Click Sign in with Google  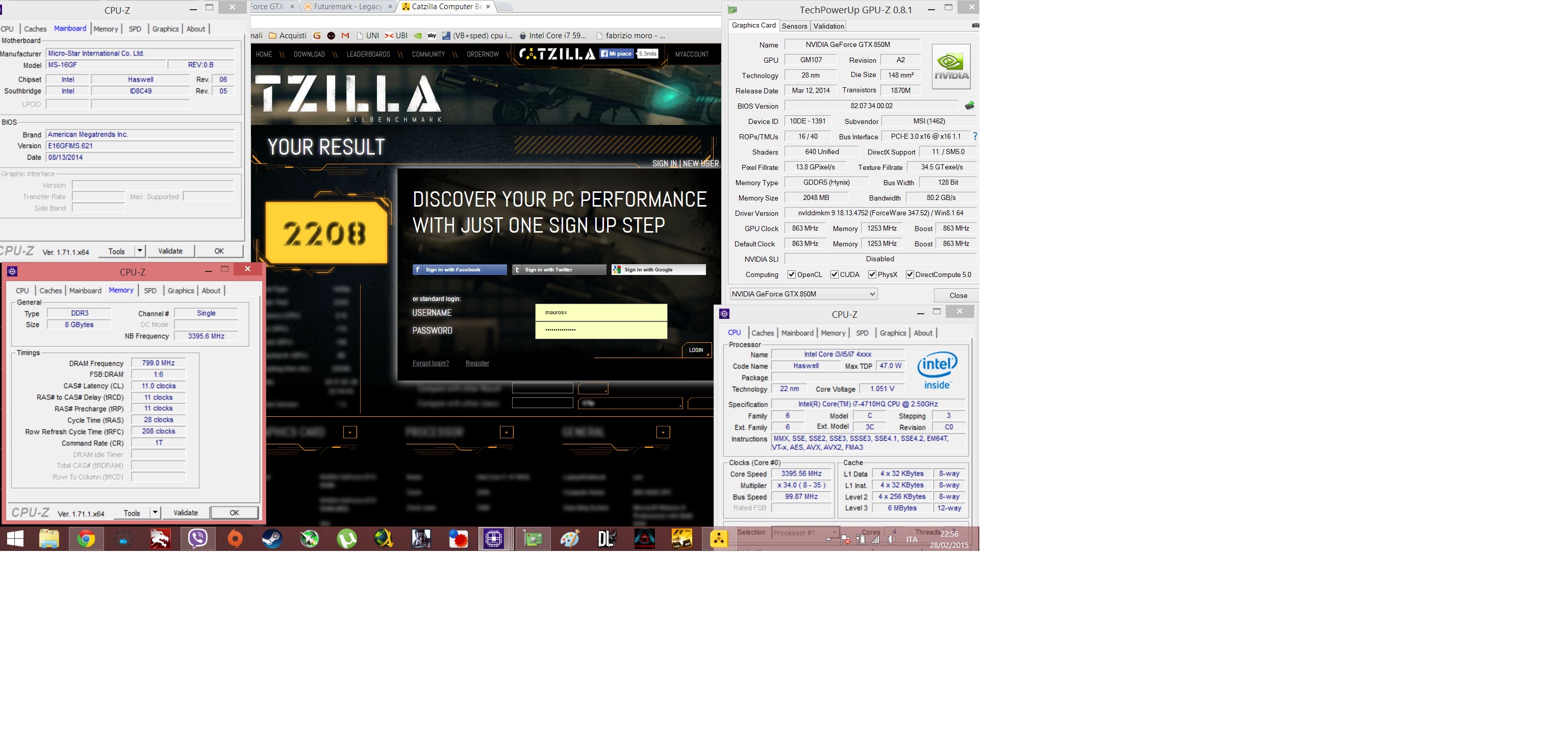(x=659, y=269)
